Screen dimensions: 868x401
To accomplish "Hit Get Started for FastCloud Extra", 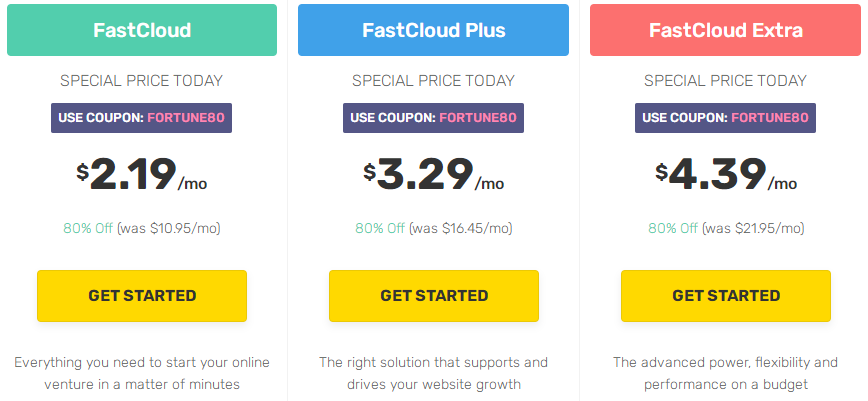I will pos(725,295).
